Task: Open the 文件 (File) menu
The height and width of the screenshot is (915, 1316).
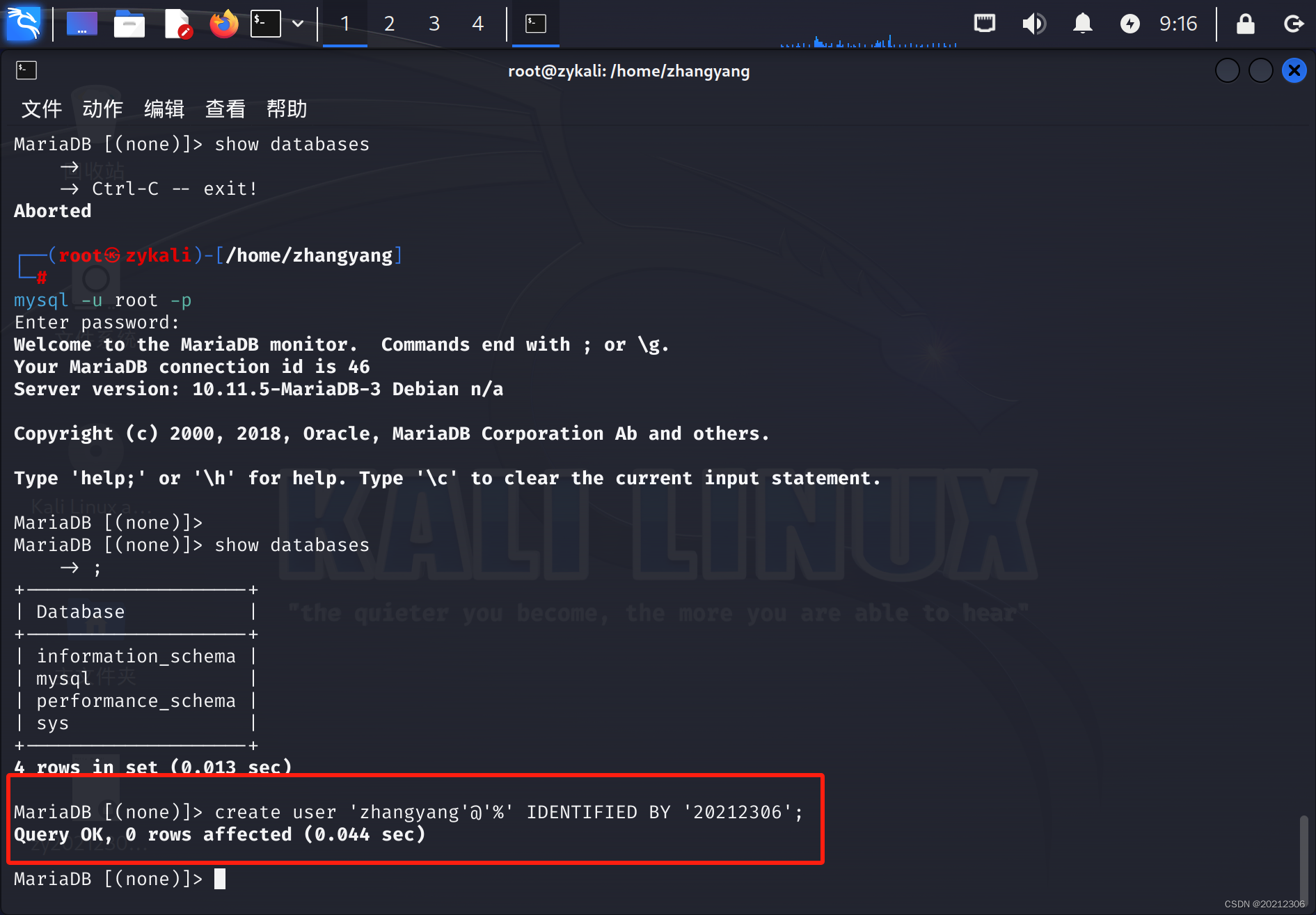Action: coord(42,109)
